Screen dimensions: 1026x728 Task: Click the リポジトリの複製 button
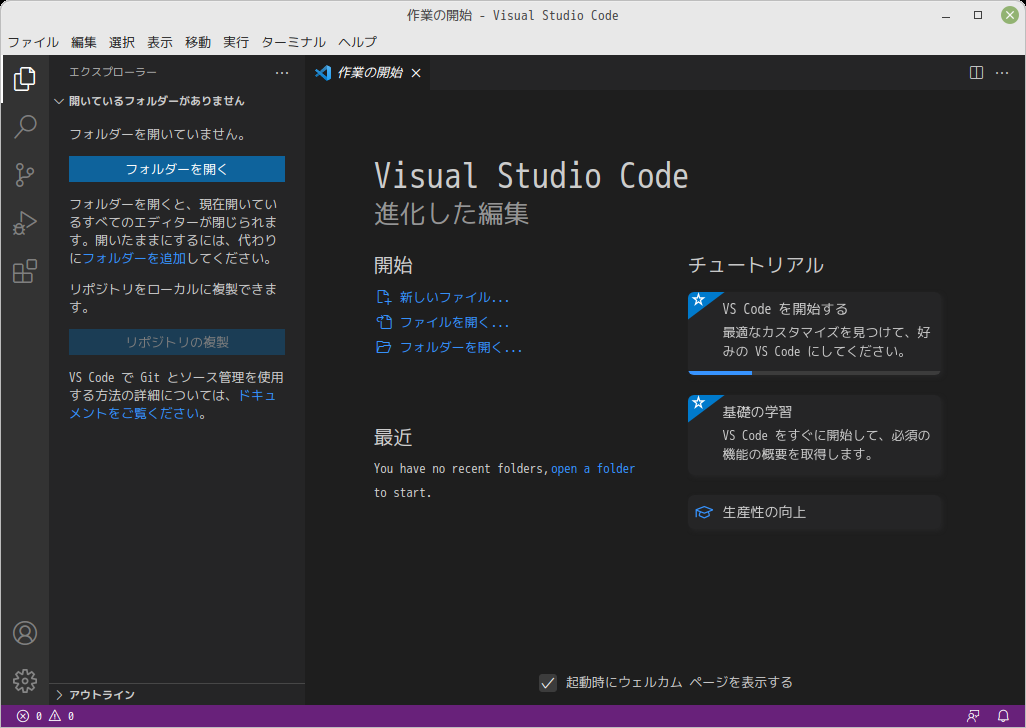click(177, 342)
